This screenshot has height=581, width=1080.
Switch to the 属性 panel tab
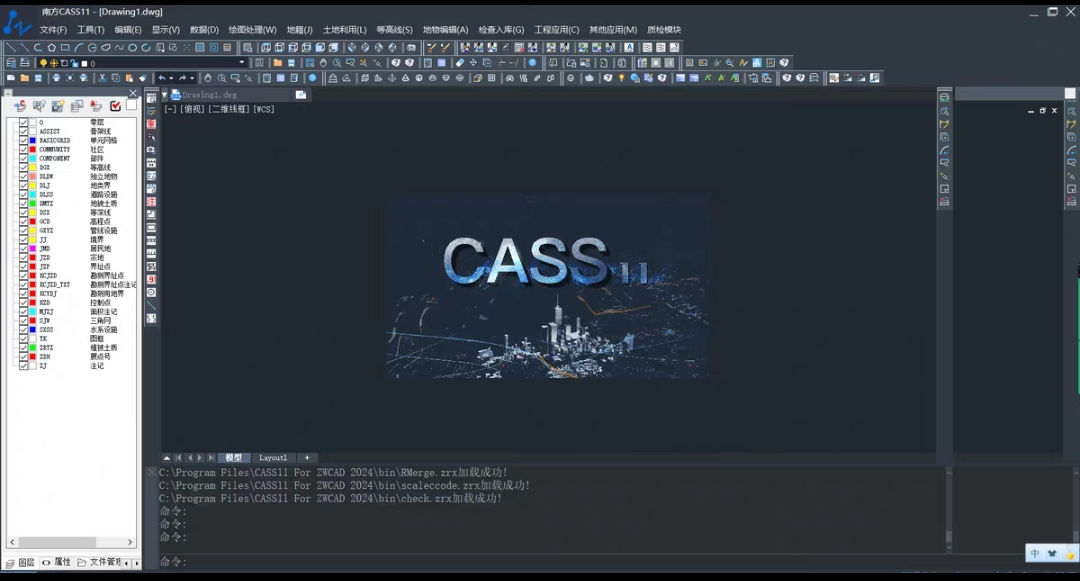pos(56,562)
